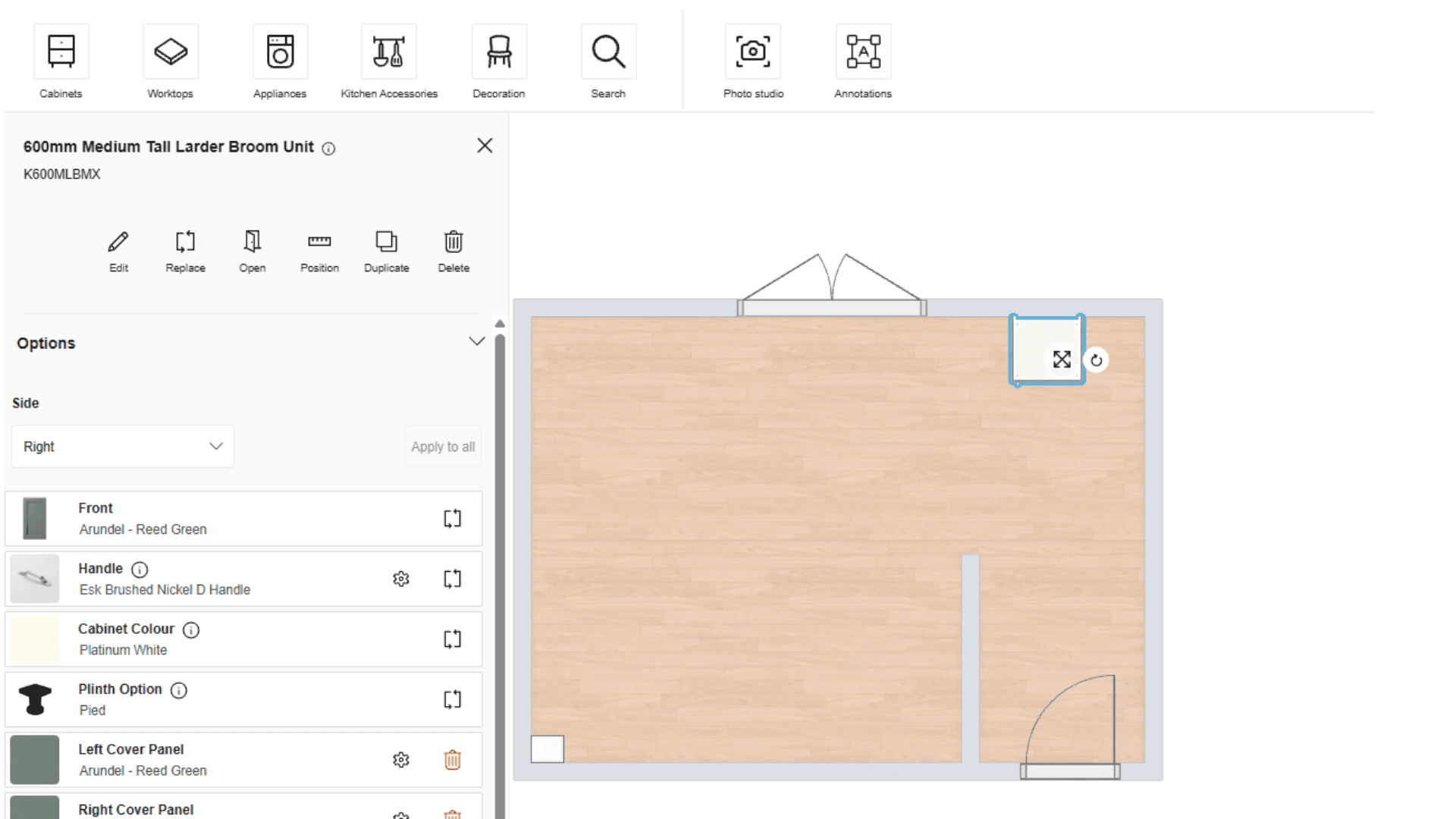1456x819 pixels.
Task: Click the options panel scrollbar
Action: [500, 576]
